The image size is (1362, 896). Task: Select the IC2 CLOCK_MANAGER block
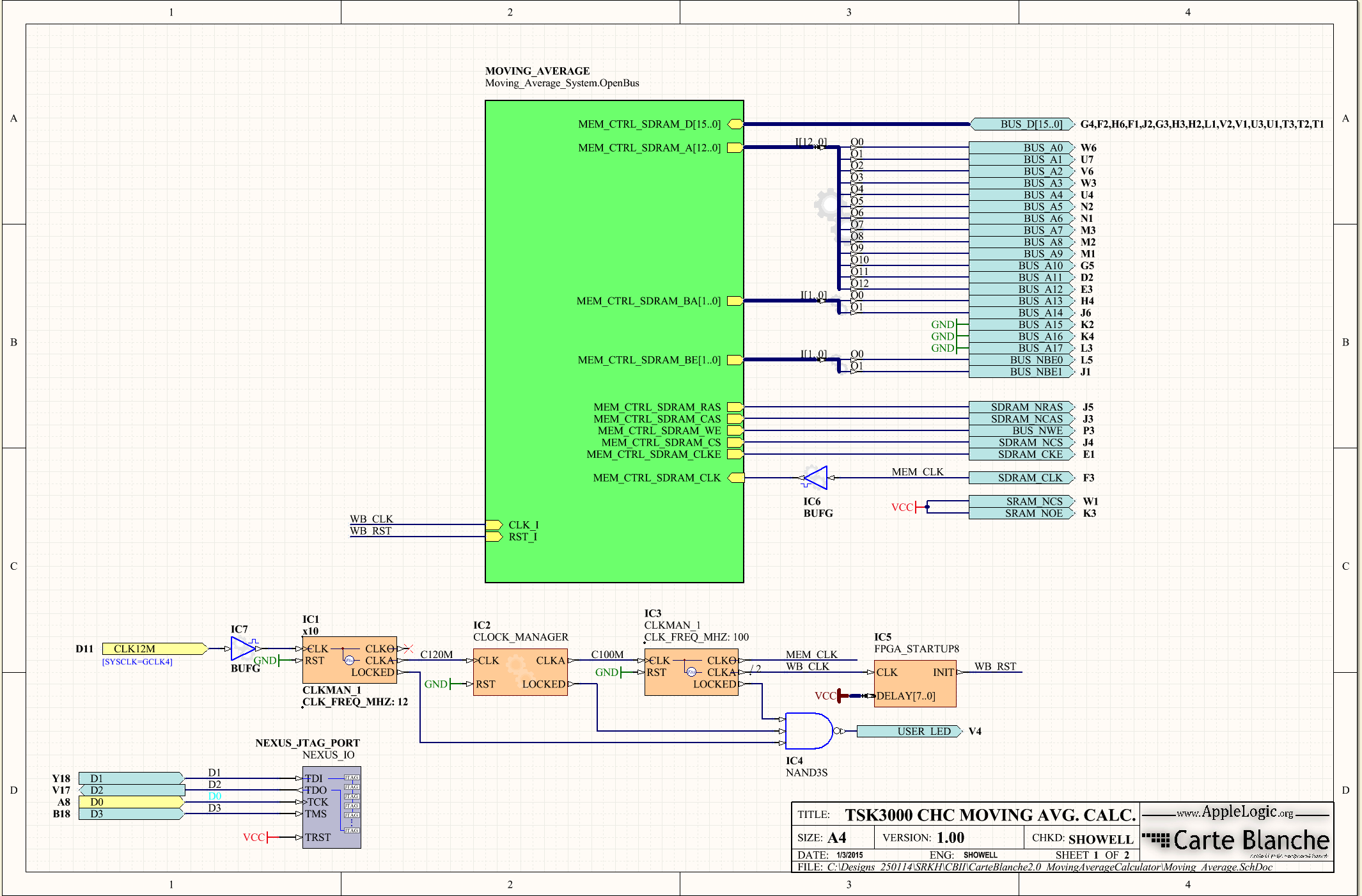pyautogui.click(x=521, y=672)
